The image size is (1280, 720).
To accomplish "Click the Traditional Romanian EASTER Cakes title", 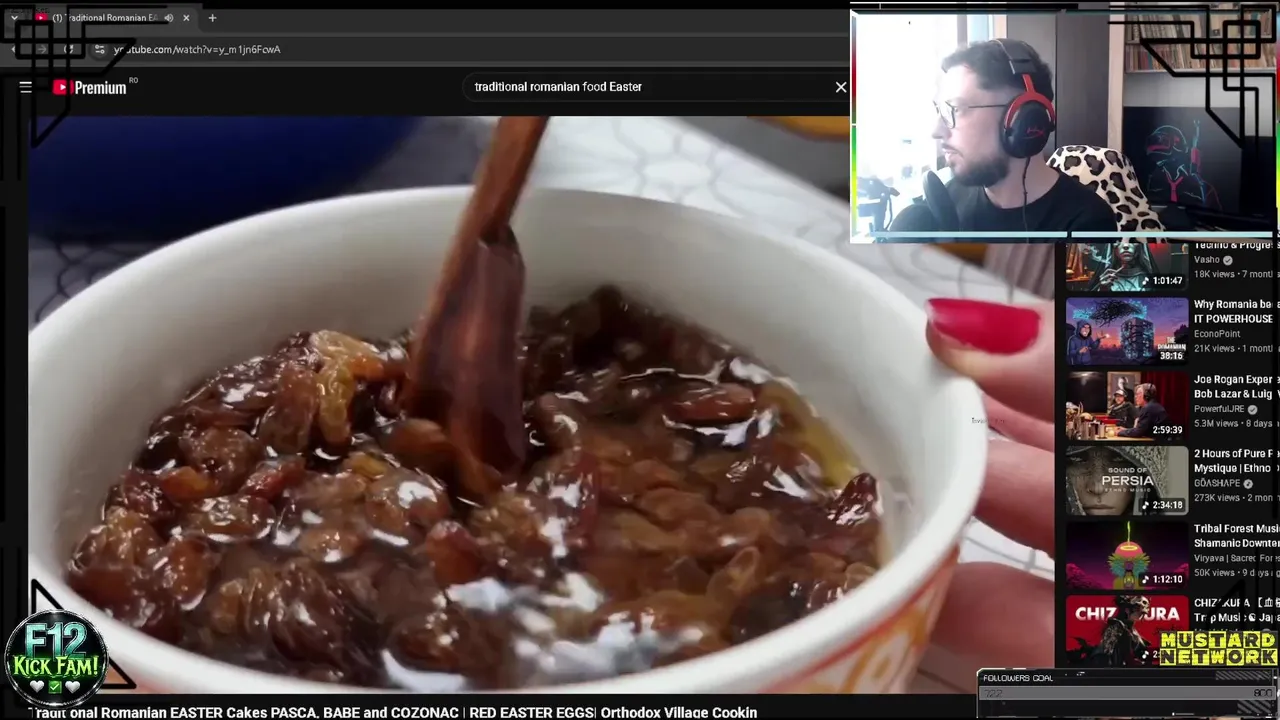I will [393, 712].
